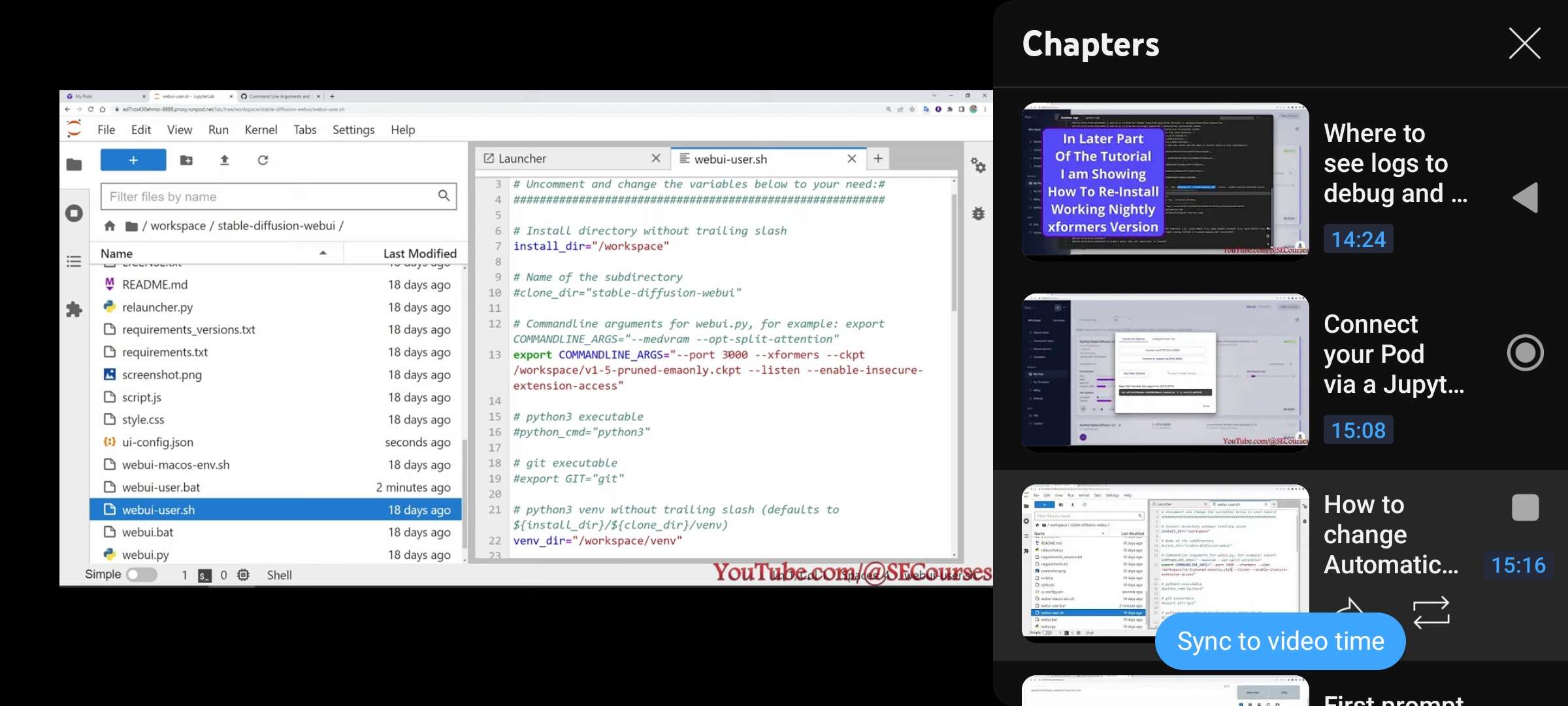Open the Kernel menu

(261, 129)
